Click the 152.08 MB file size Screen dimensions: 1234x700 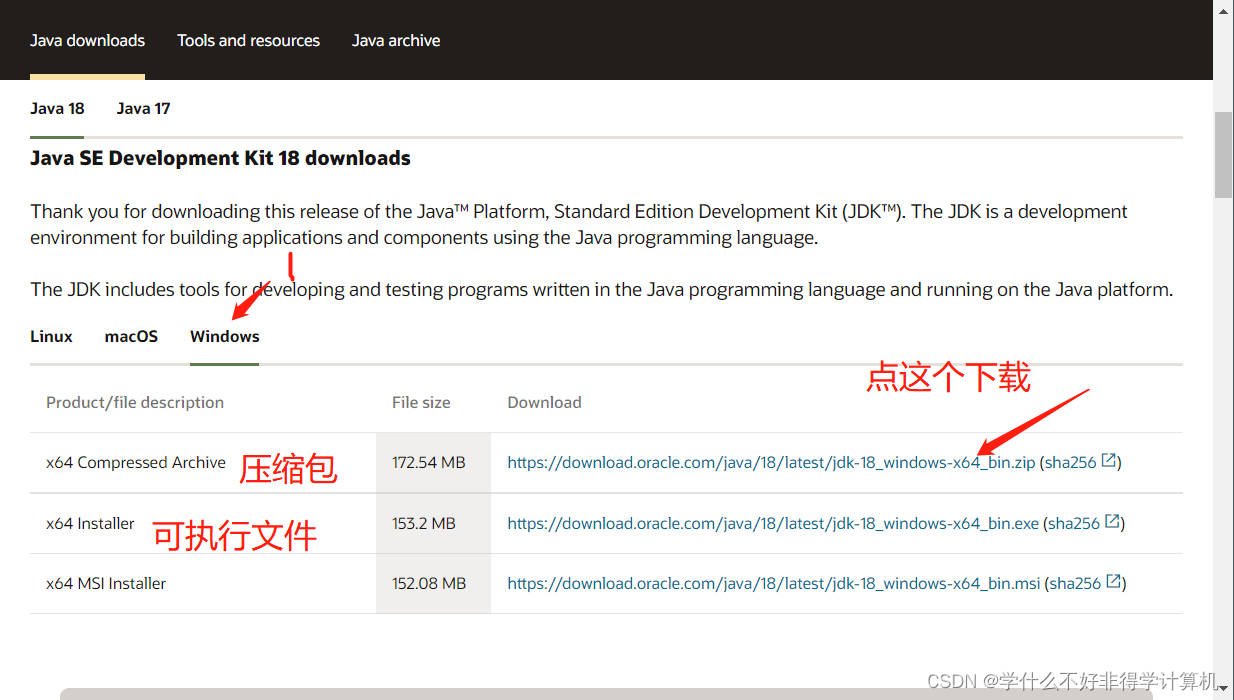[429, 583]
